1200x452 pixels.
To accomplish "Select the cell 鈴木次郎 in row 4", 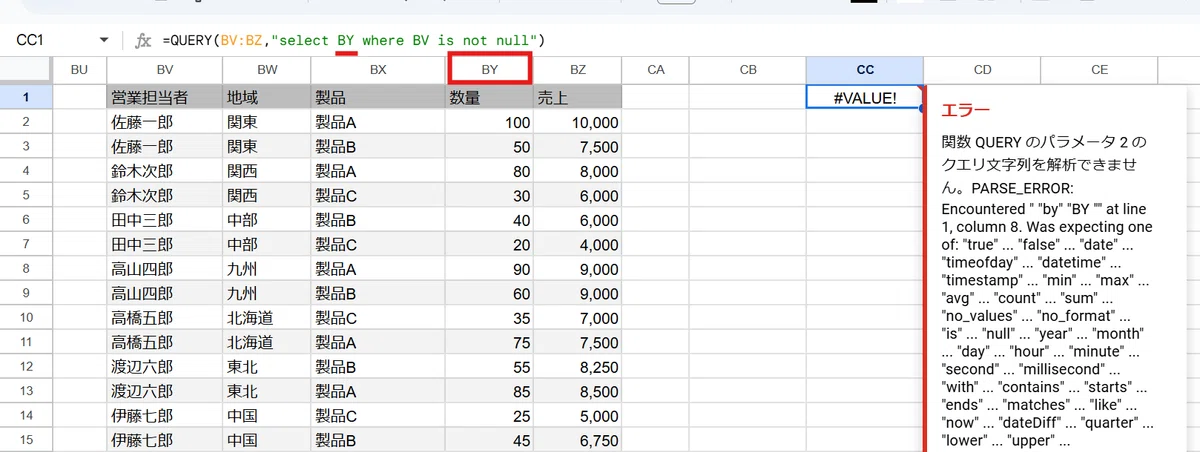I will coord(165,171).
